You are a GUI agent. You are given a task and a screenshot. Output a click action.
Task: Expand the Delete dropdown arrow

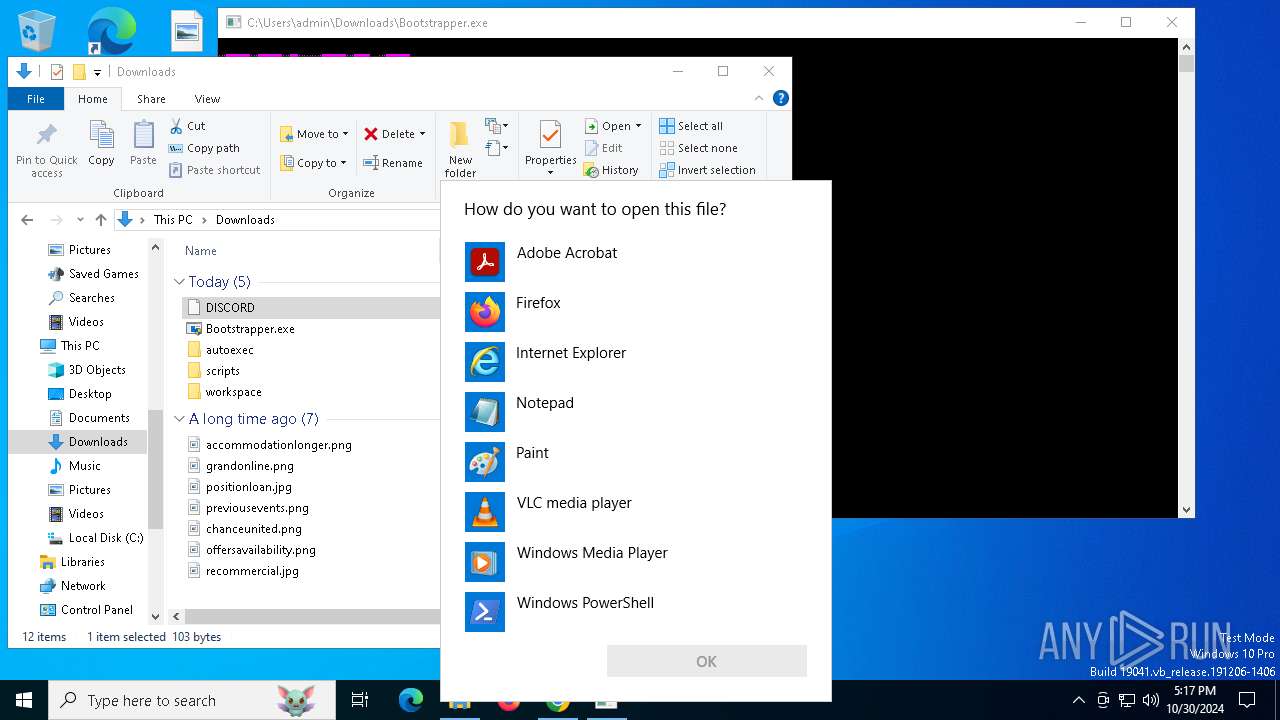422,134
